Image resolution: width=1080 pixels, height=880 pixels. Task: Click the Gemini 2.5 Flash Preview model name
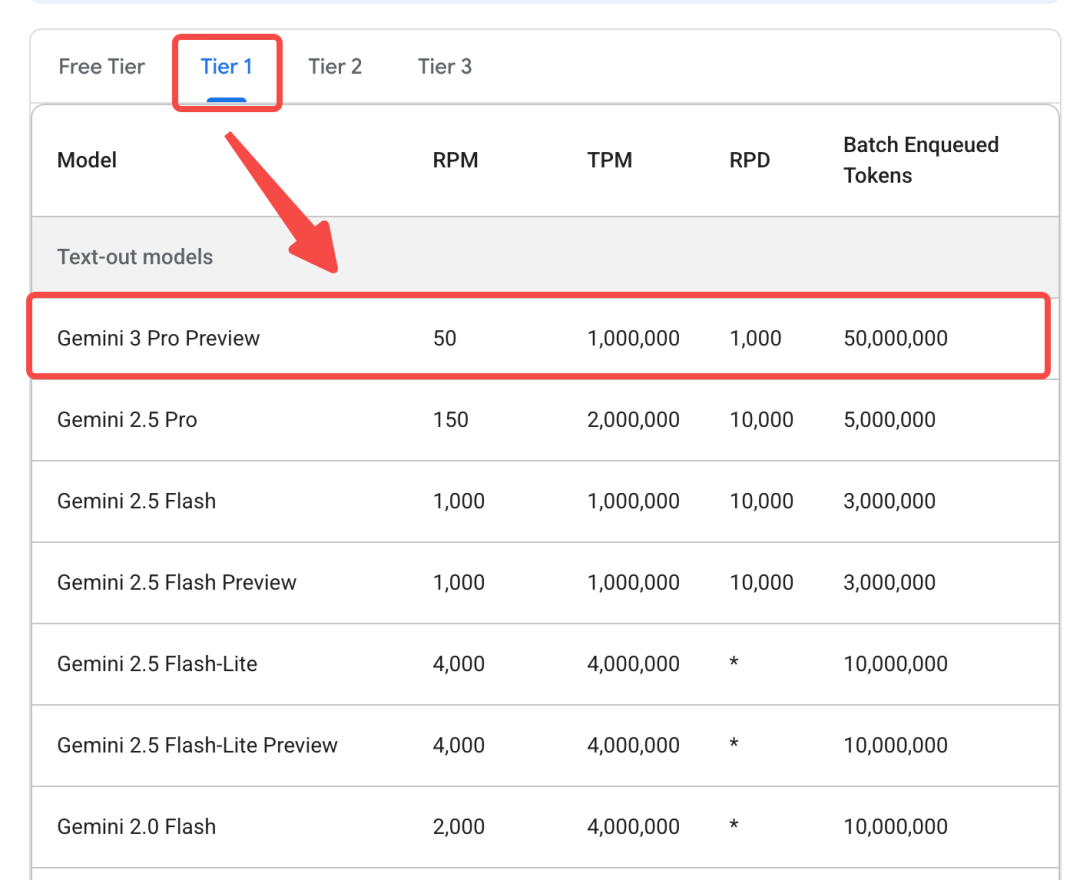tap(177, 582)
